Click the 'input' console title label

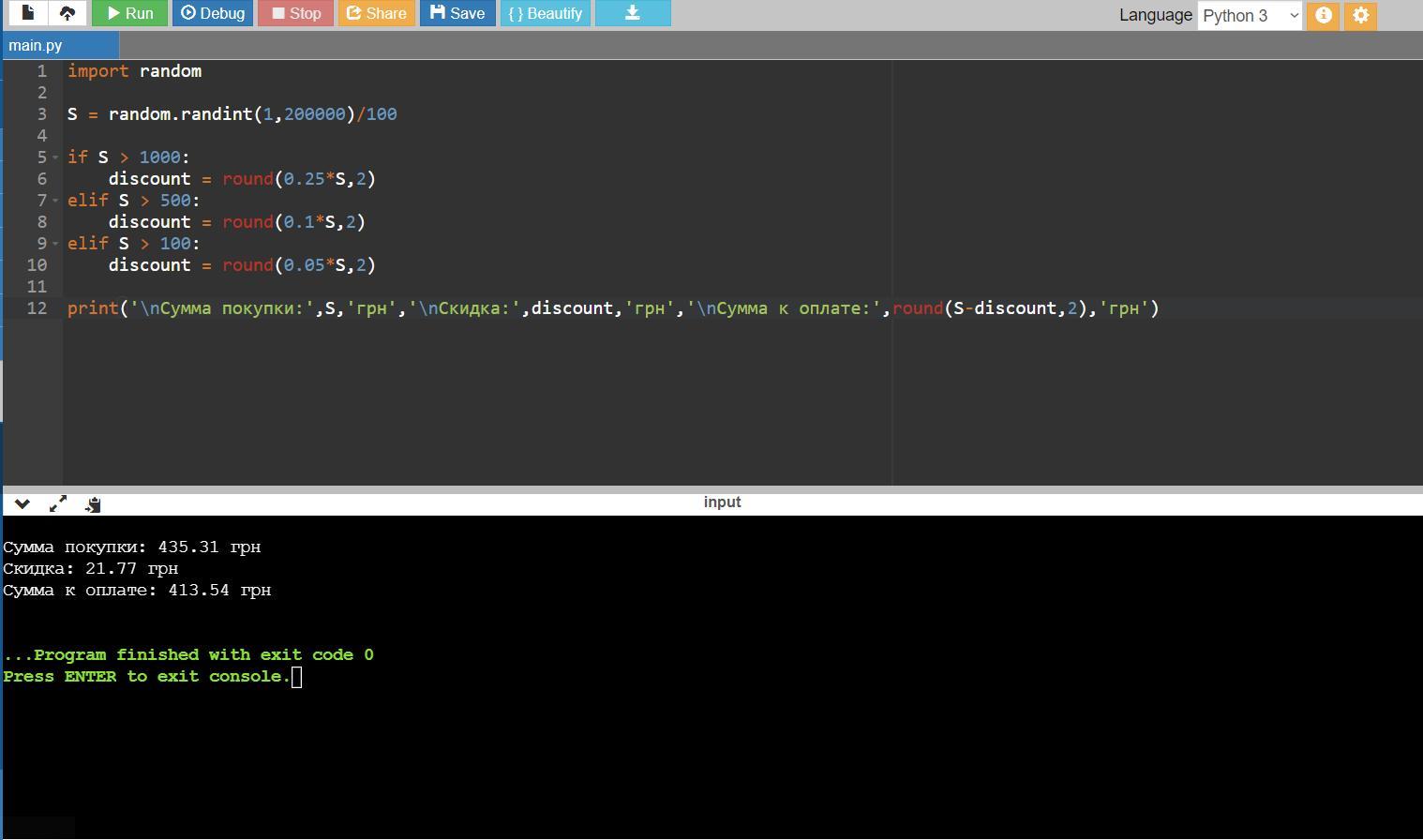click(x=722, y=502)
